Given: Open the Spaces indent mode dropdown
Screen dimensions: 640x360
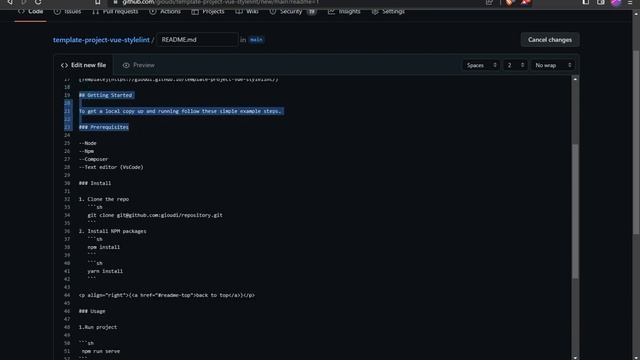Looking at the screenshot, I should 481,65.
